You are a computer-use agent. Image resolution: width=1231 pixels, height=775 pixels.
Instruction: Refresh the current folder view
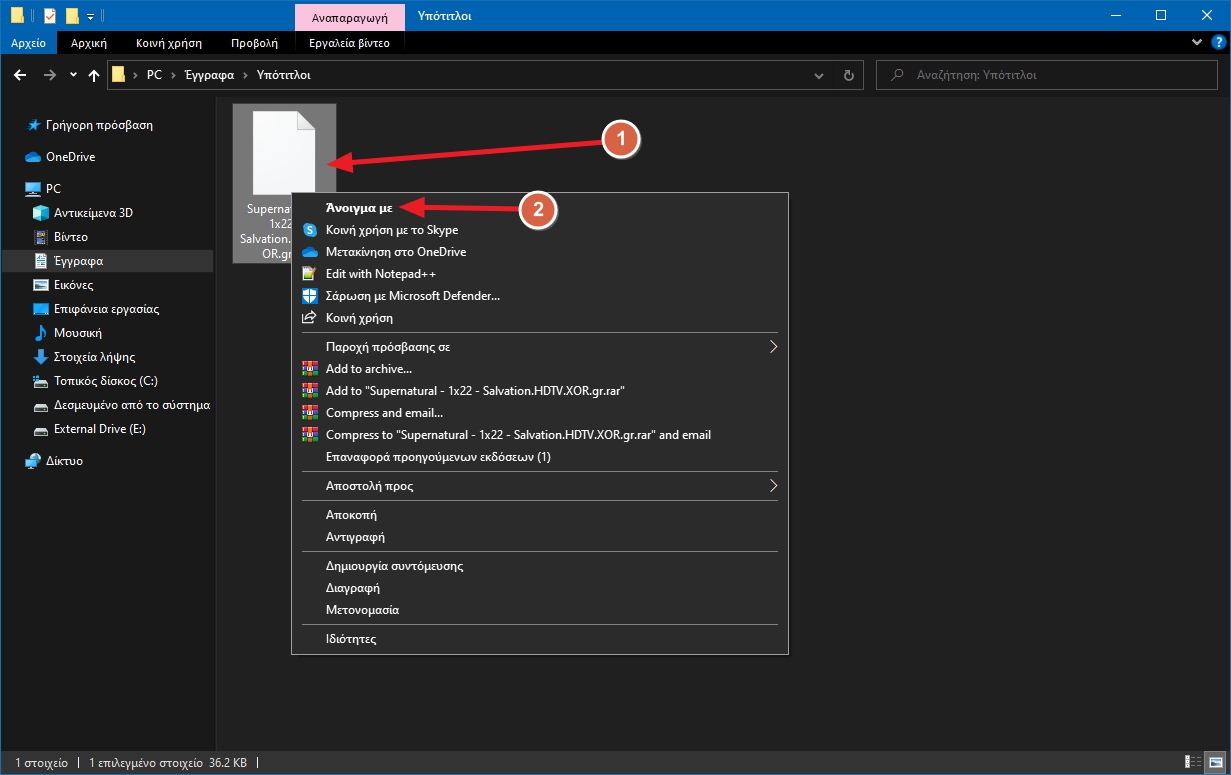(x=848, y=75)
